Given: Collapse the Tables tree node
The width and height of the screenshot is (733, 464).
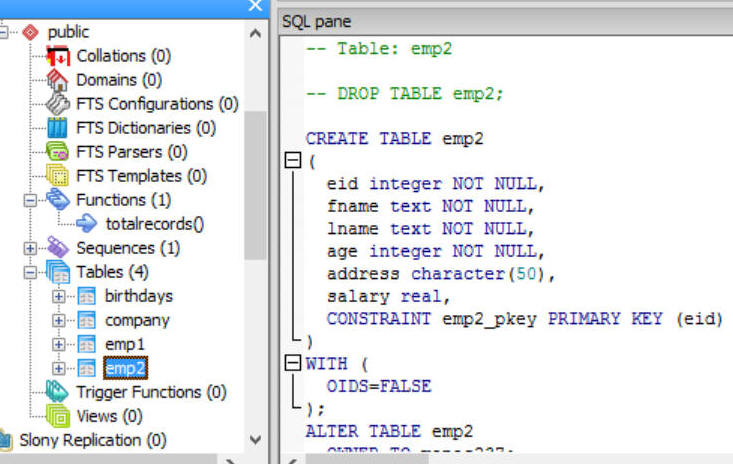Looking at the screenshot, I should pyautogui.click(x=31, y=272).
